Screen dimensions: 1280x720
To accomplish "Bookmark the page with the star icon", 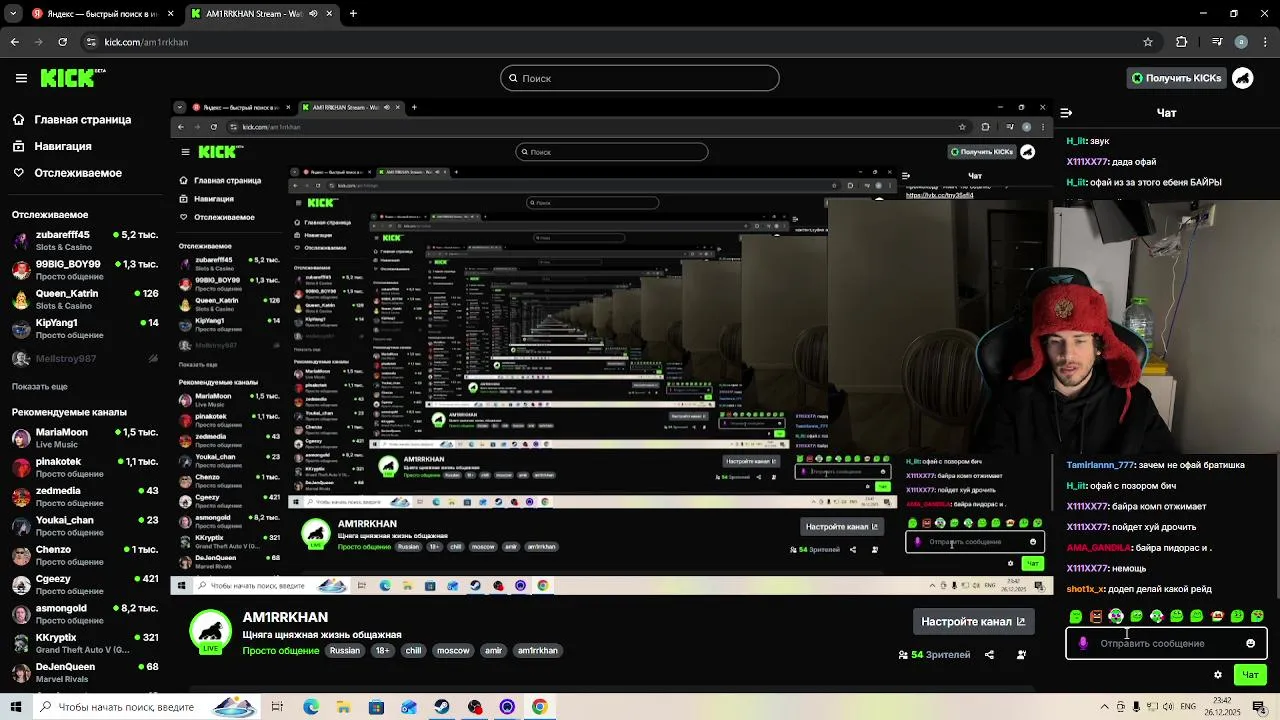I will pyautogui.click(x=1148, y=42).
